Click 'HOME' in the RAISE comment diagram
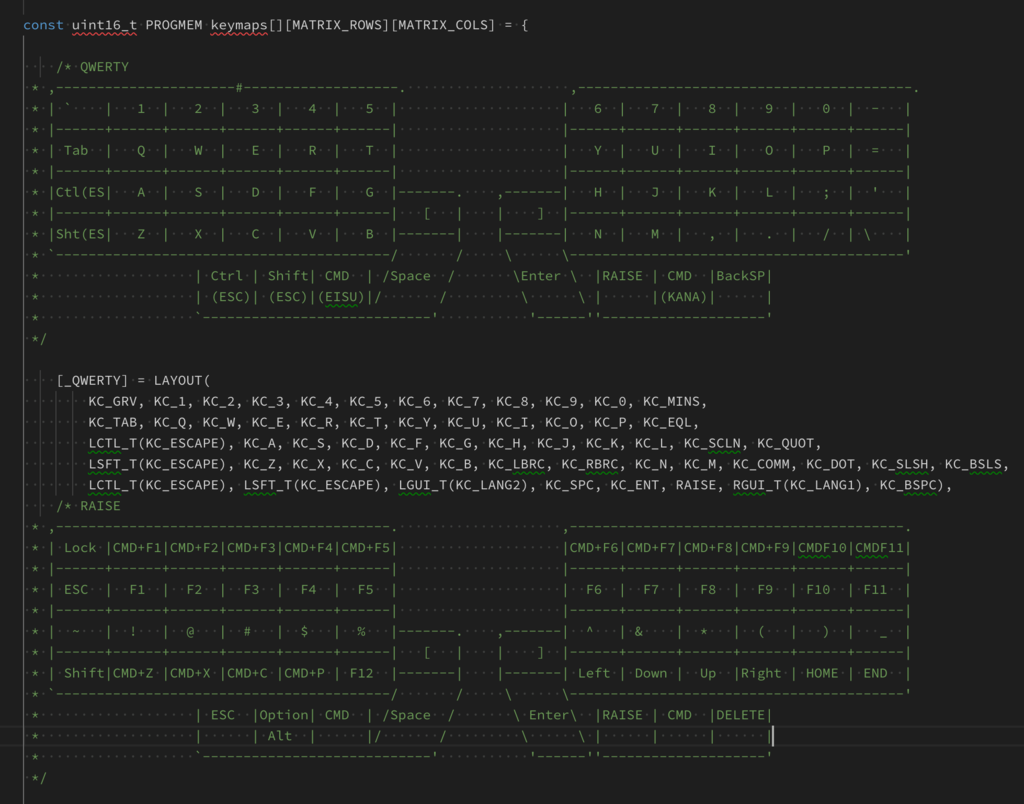 click(822, 673)
